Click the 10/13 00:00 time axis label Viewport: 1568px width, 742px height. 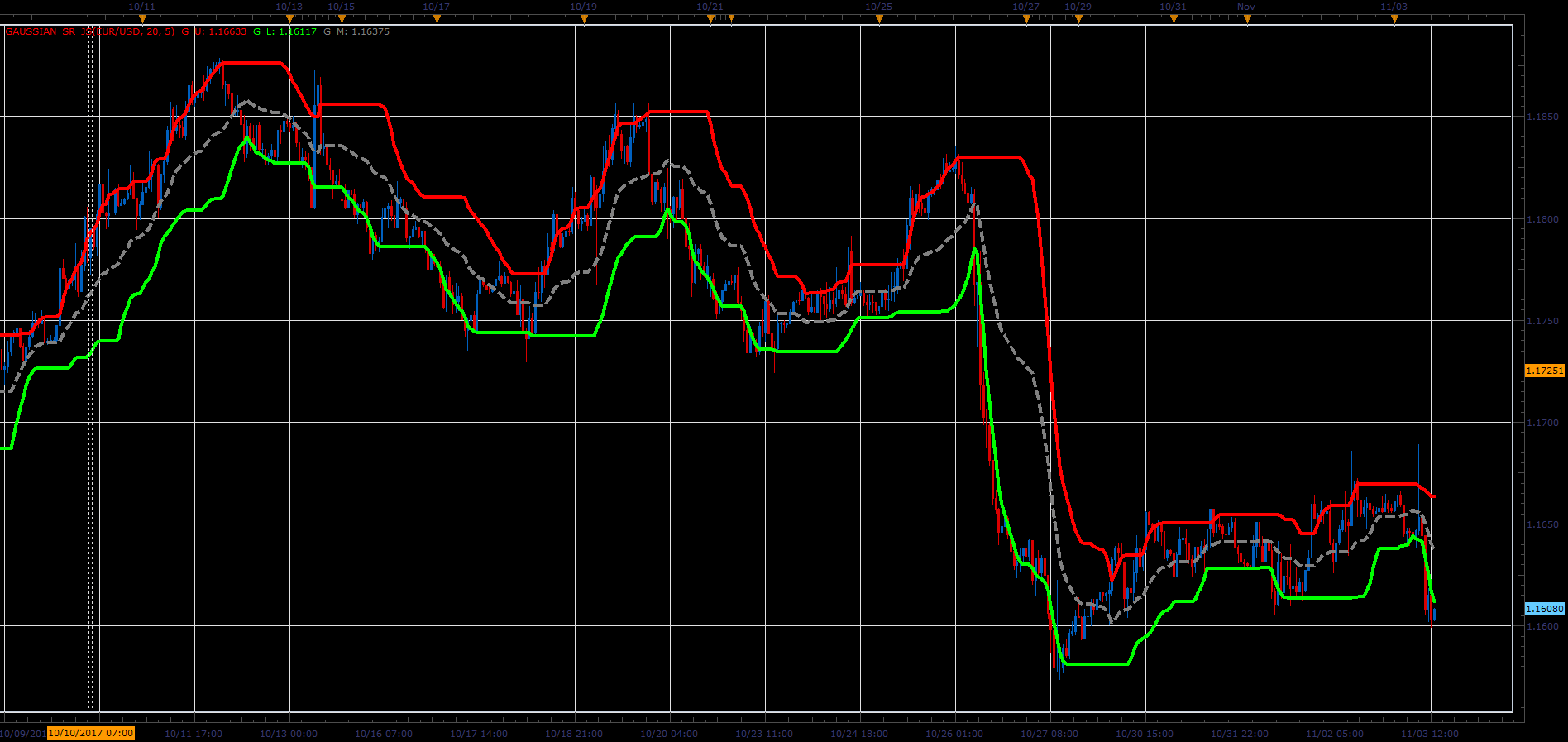[x=289, y=734]
